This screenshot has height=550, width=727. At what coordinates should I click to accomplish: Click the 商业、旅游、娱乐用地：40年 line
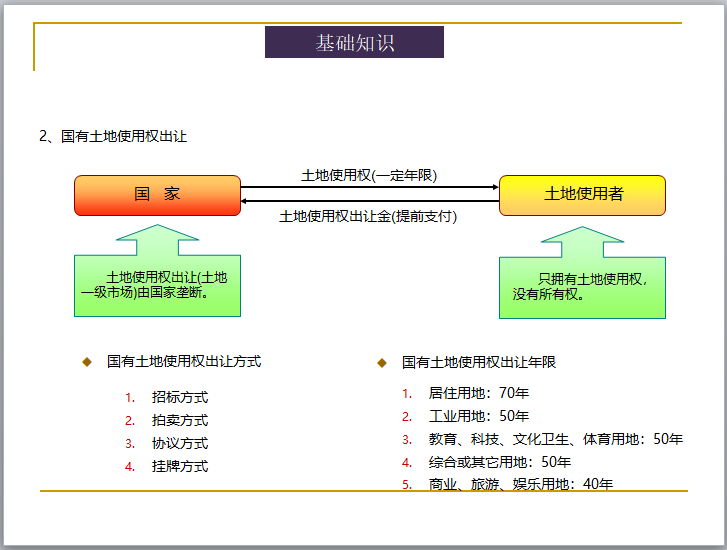point(520,484)
